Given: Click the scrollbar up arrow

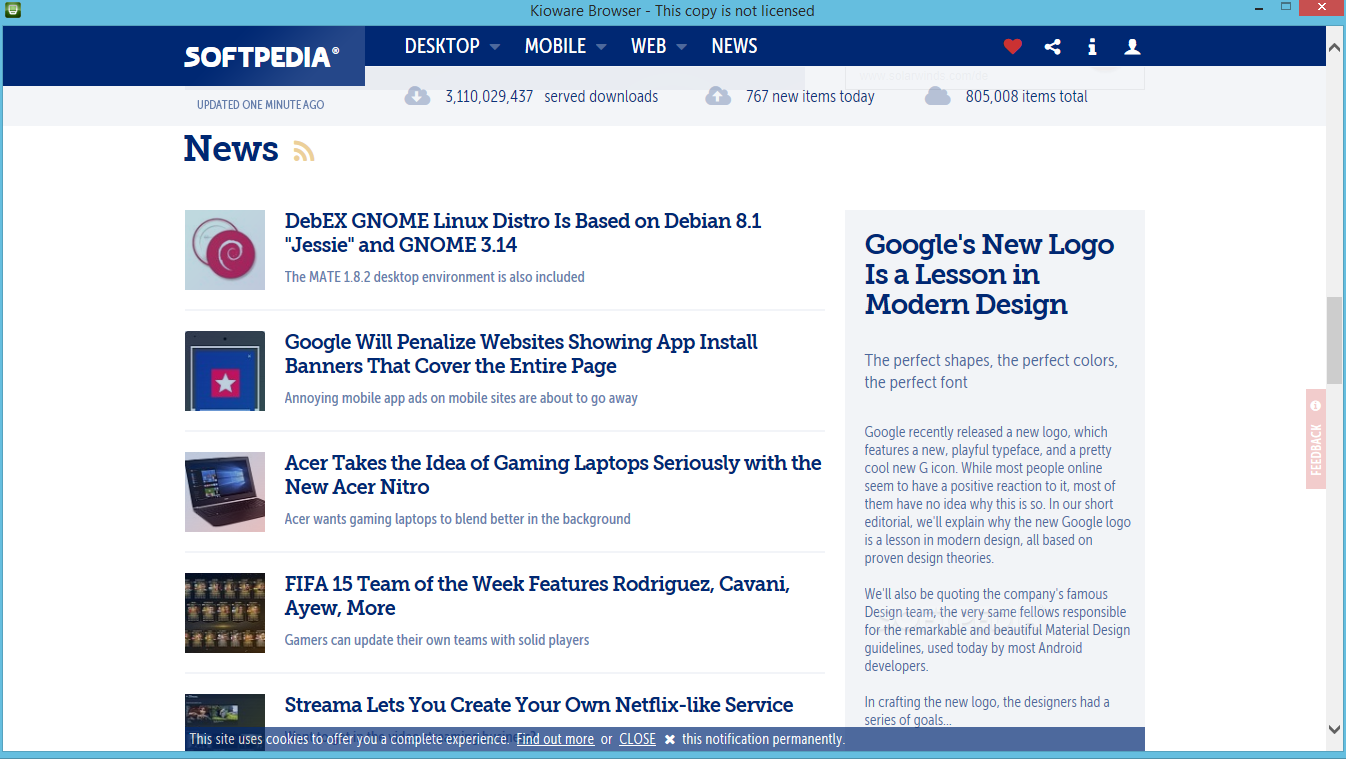Looking at the screenshot, I should coord(1334,45).
